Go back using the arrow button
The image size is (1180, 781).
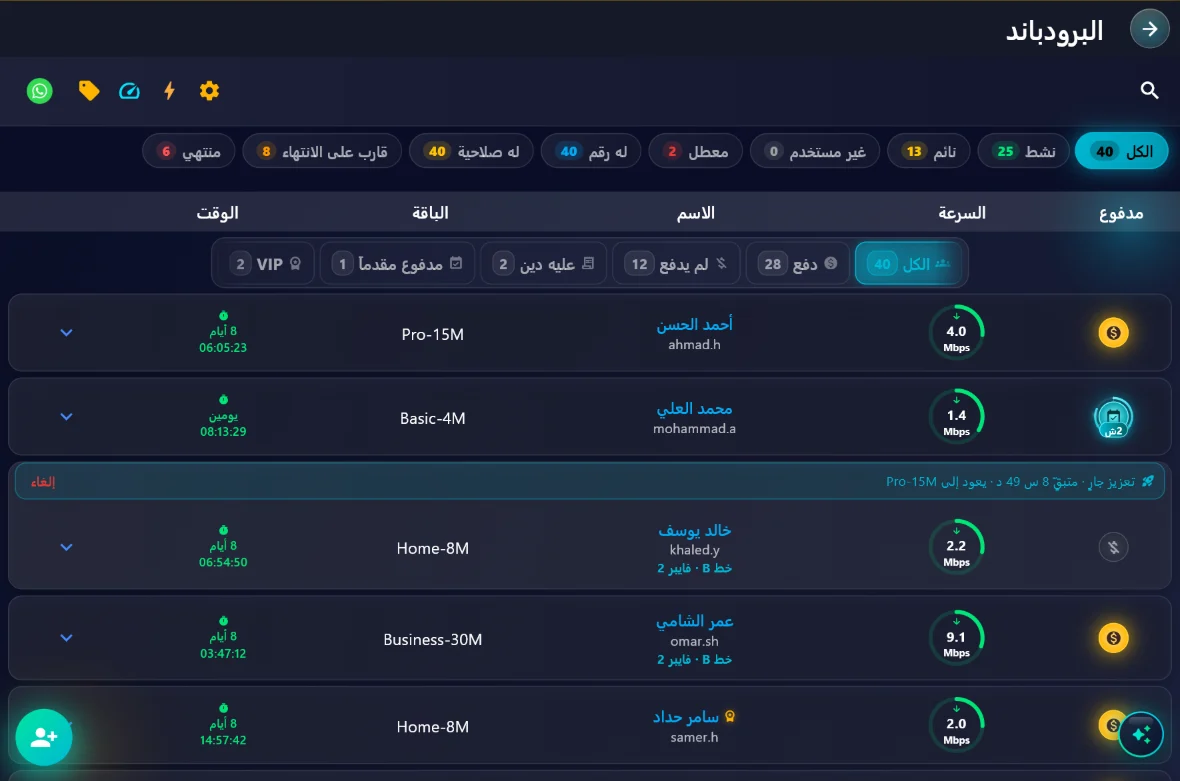(x=1149, y=29)
